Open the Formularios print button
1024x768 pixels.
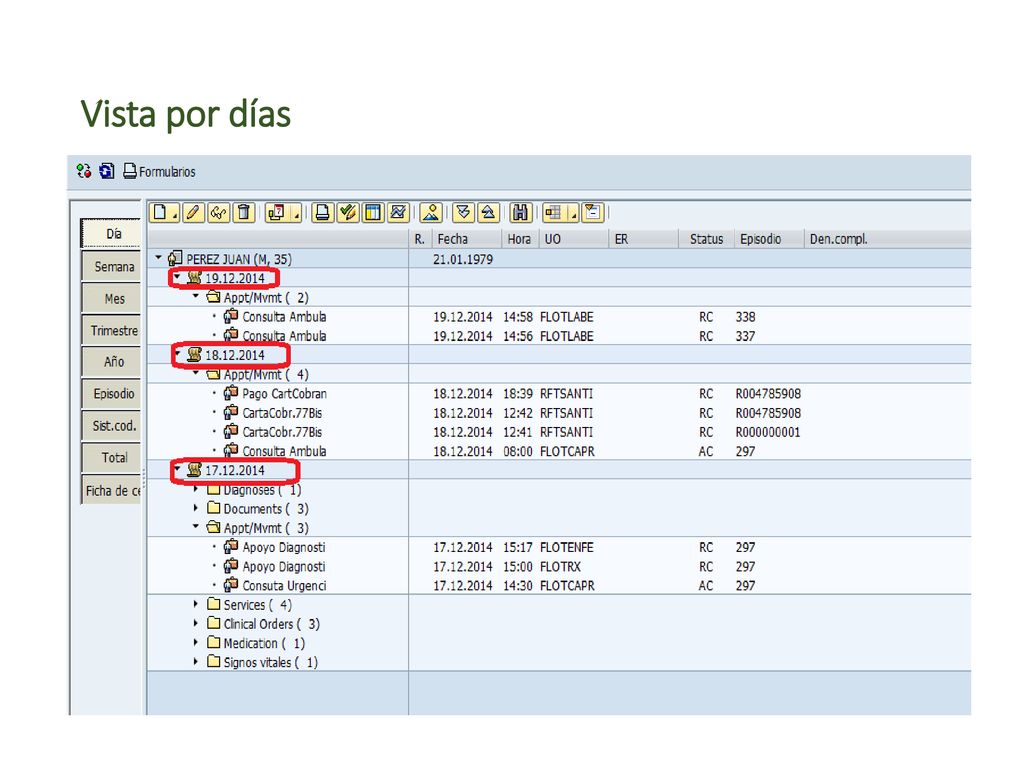click(x=159, y=171)
